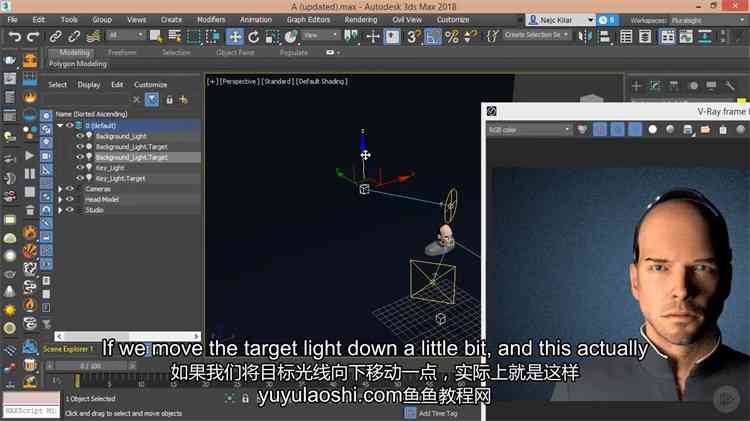Screen dimensions: 750x421
Task: Open the Display tab monitor icon in command panel
Action: 711,86
